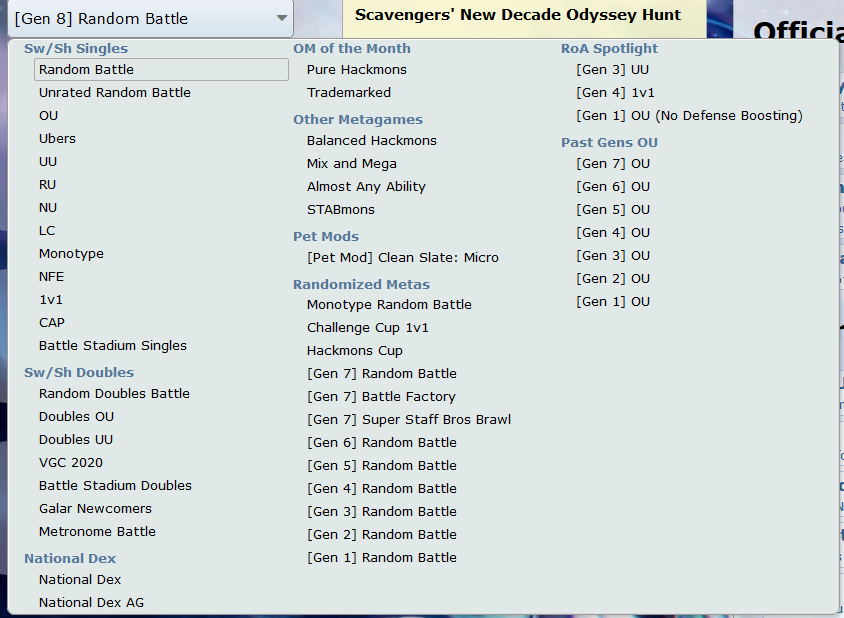
Task: Open the [Gen 8] Random Battle format dropdown
Action: [x=150, y=19]
